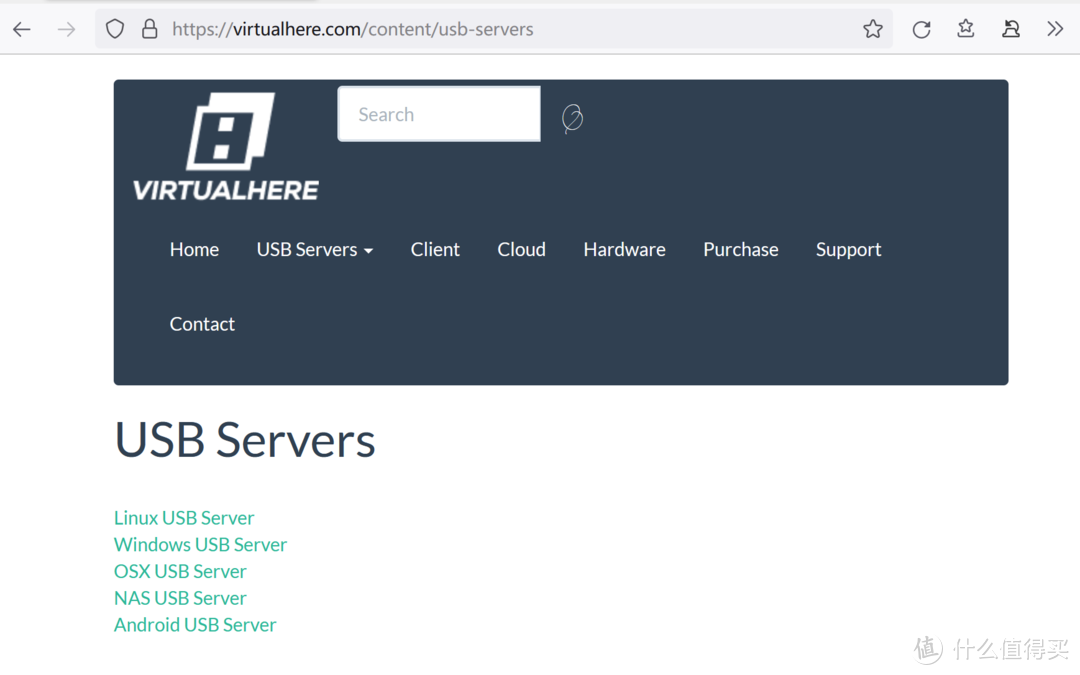Open the Cloud page from the navigation
The height and width of the screenshot is (675, 1080).
coord(521,250)
